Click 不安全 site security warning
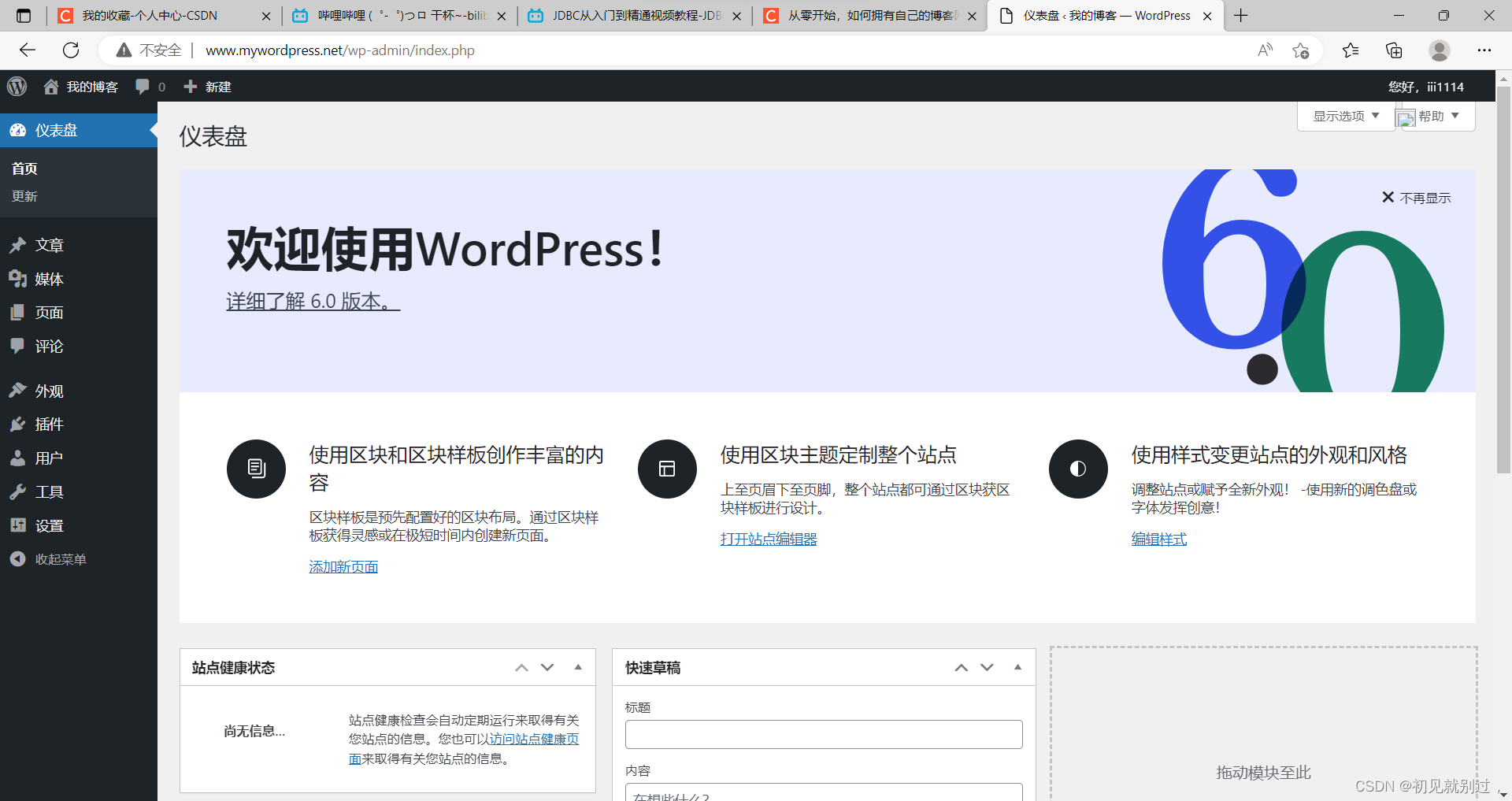1512x801 pixels. pos(149,50)
